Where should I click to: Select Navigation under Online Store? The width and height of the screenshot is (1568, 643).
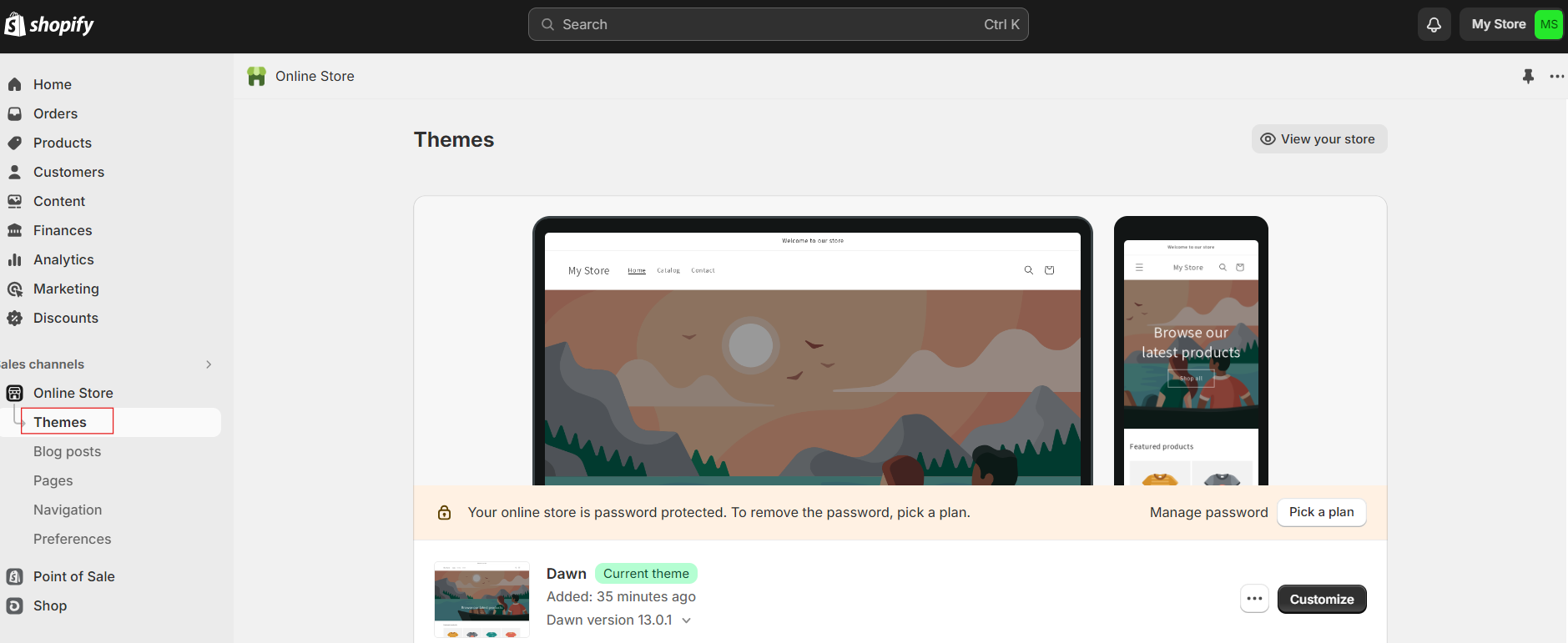(68, 510)
